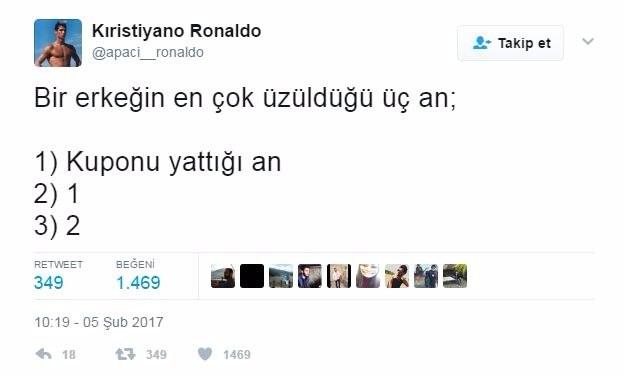Open the sixth liker avatar with smiling face
This screenshot has width=625, height=375.
pyautogui.click(x=368, y=276)
